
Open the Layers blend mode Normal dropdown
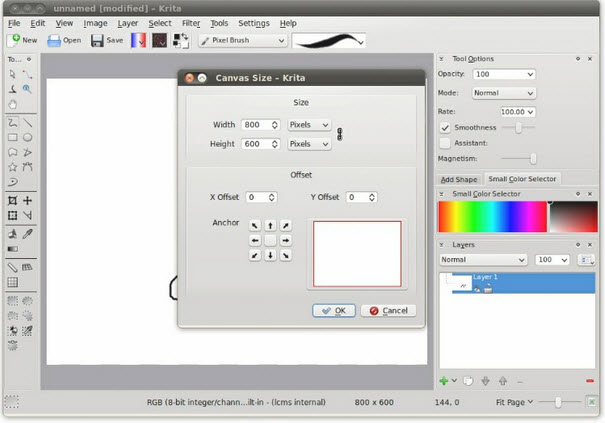tap(483, 260)
